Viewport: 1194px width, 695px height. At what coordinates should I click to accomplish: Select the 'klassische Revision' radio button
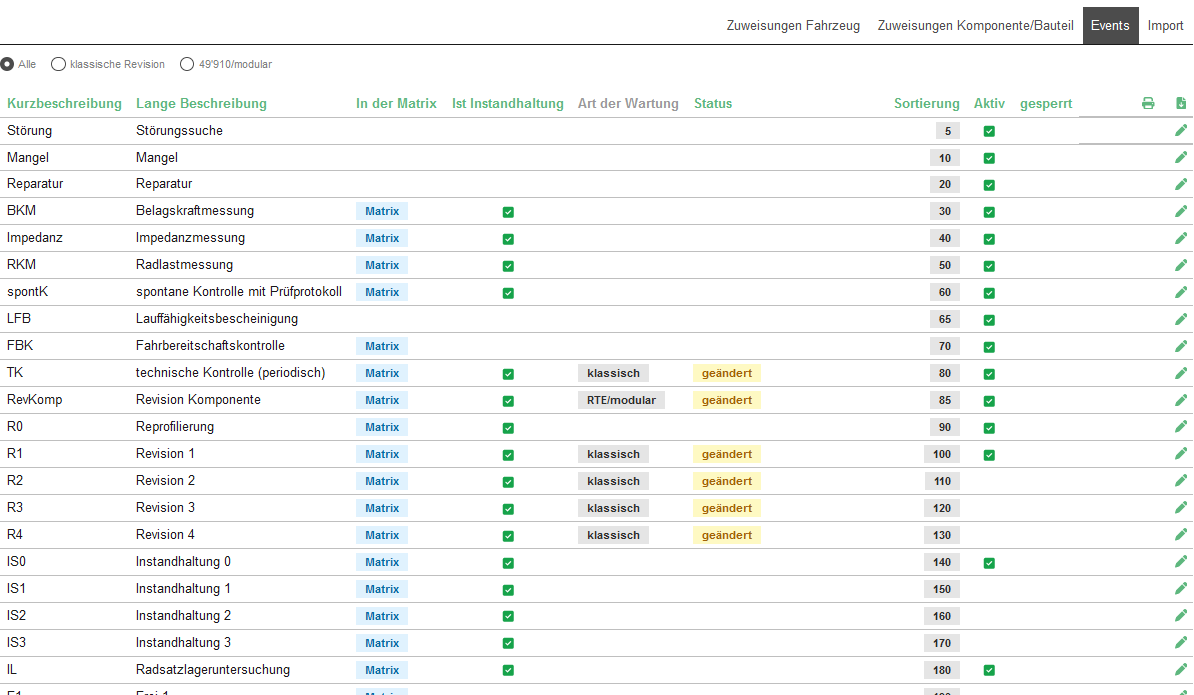coord(59,64)
